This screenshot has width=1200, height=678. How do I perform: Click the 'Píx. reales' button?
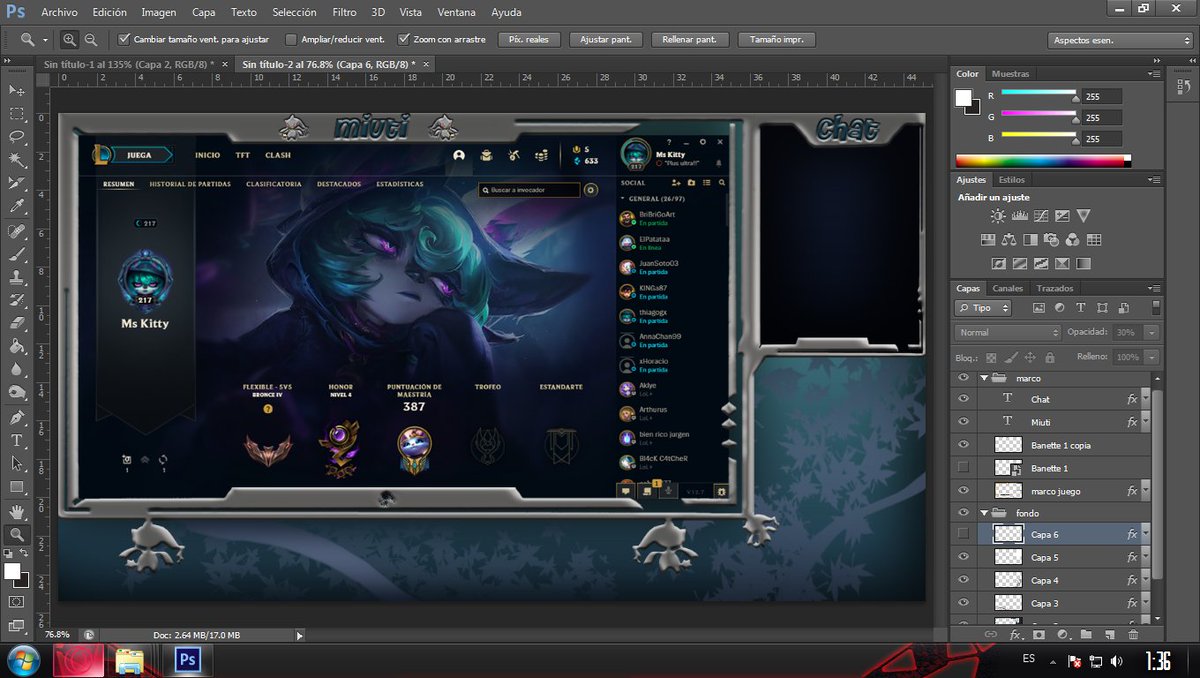(529, 40)
